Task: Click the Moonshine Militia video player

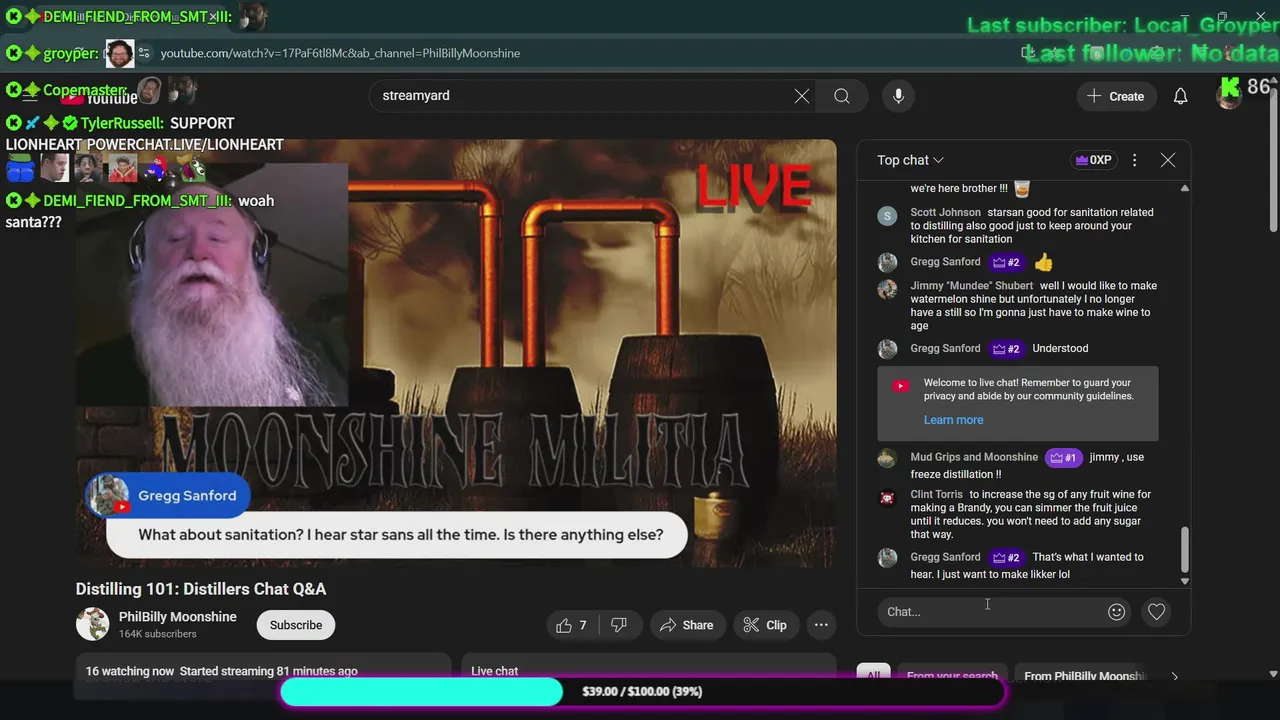Action: point(456,353)
